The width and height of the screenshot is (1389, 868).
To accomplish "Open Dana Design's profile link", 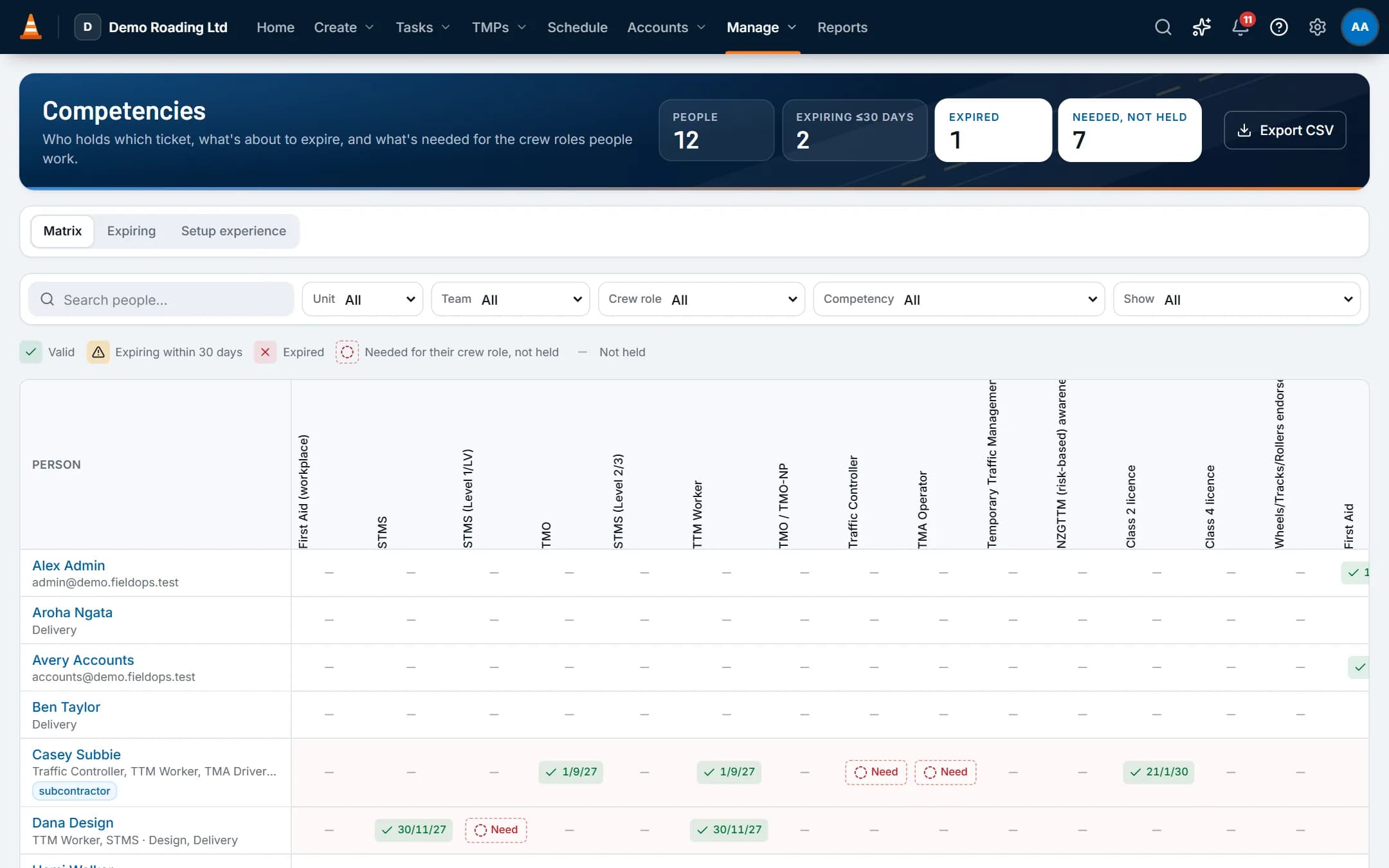I will [73, 822].
